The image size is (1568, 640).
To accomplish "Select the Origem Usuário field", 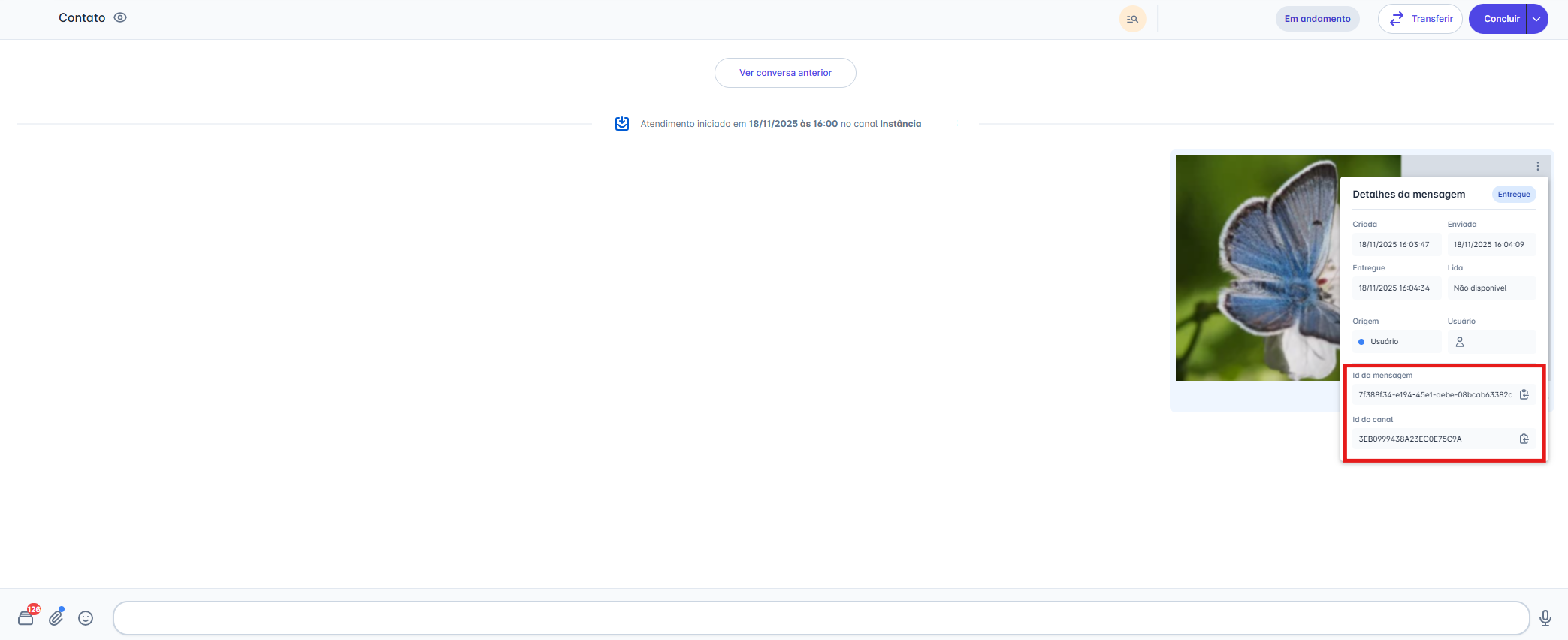I will pos(1395,342).
